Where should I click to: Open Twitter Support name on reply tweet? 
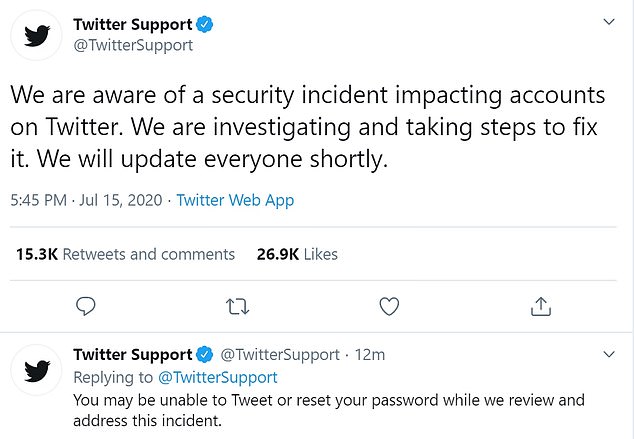(133, 355)
